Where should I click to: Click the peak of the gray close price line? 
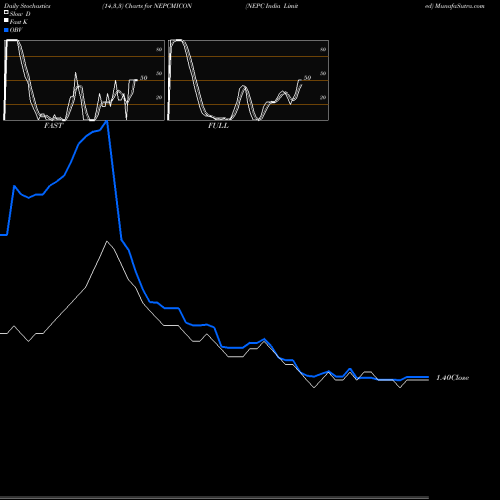coord(107,241)
